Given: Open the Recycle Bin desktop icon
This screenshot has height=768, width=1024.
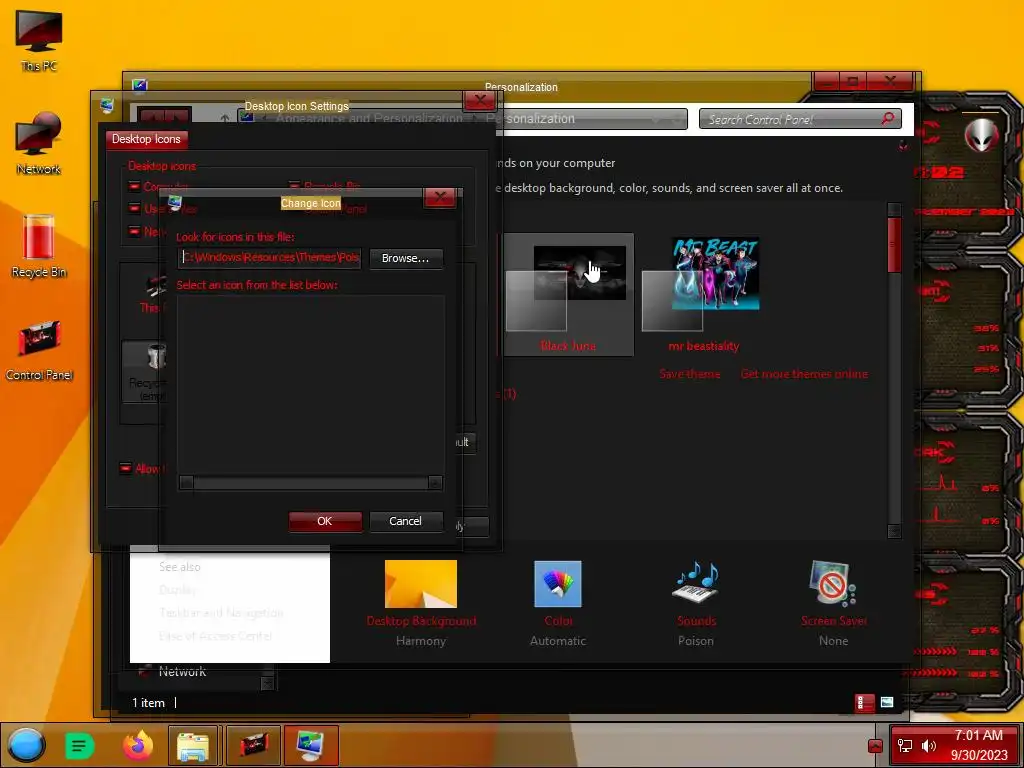Looking at the screenshot, I should click(x=39, y=246).
